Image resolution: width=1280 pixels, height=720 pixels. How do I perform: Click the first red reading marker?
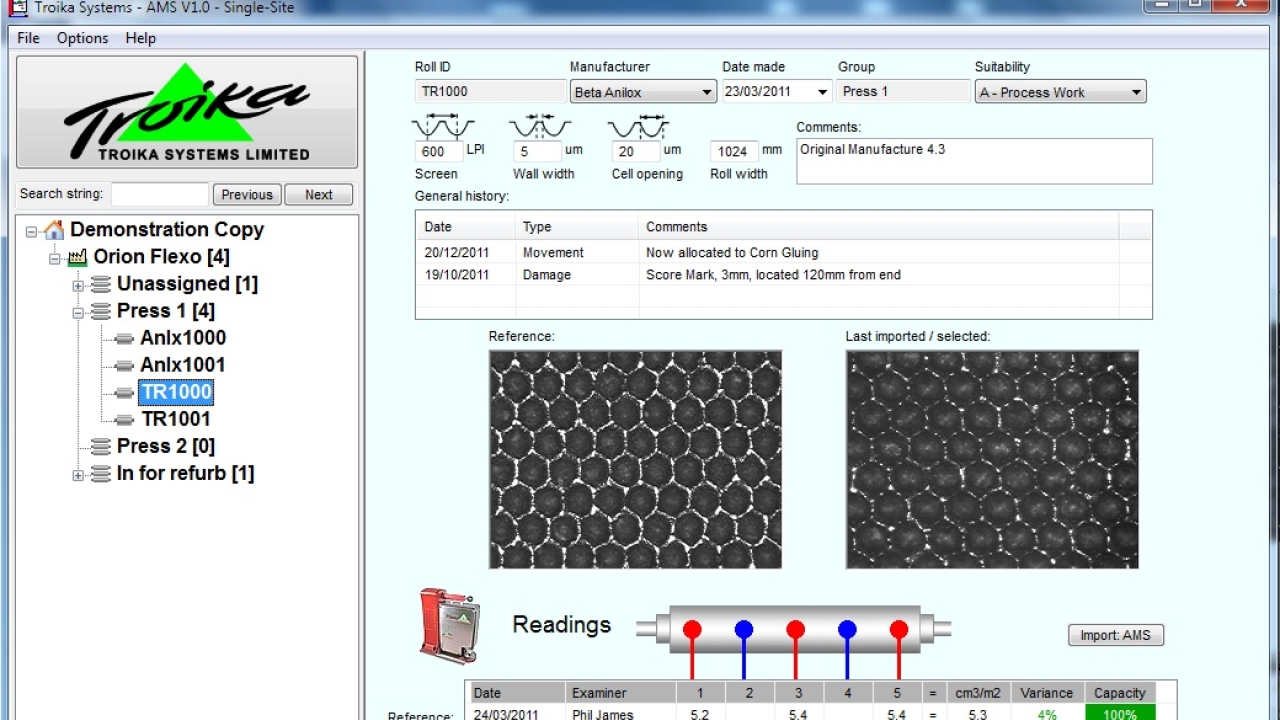click(692, 629)
